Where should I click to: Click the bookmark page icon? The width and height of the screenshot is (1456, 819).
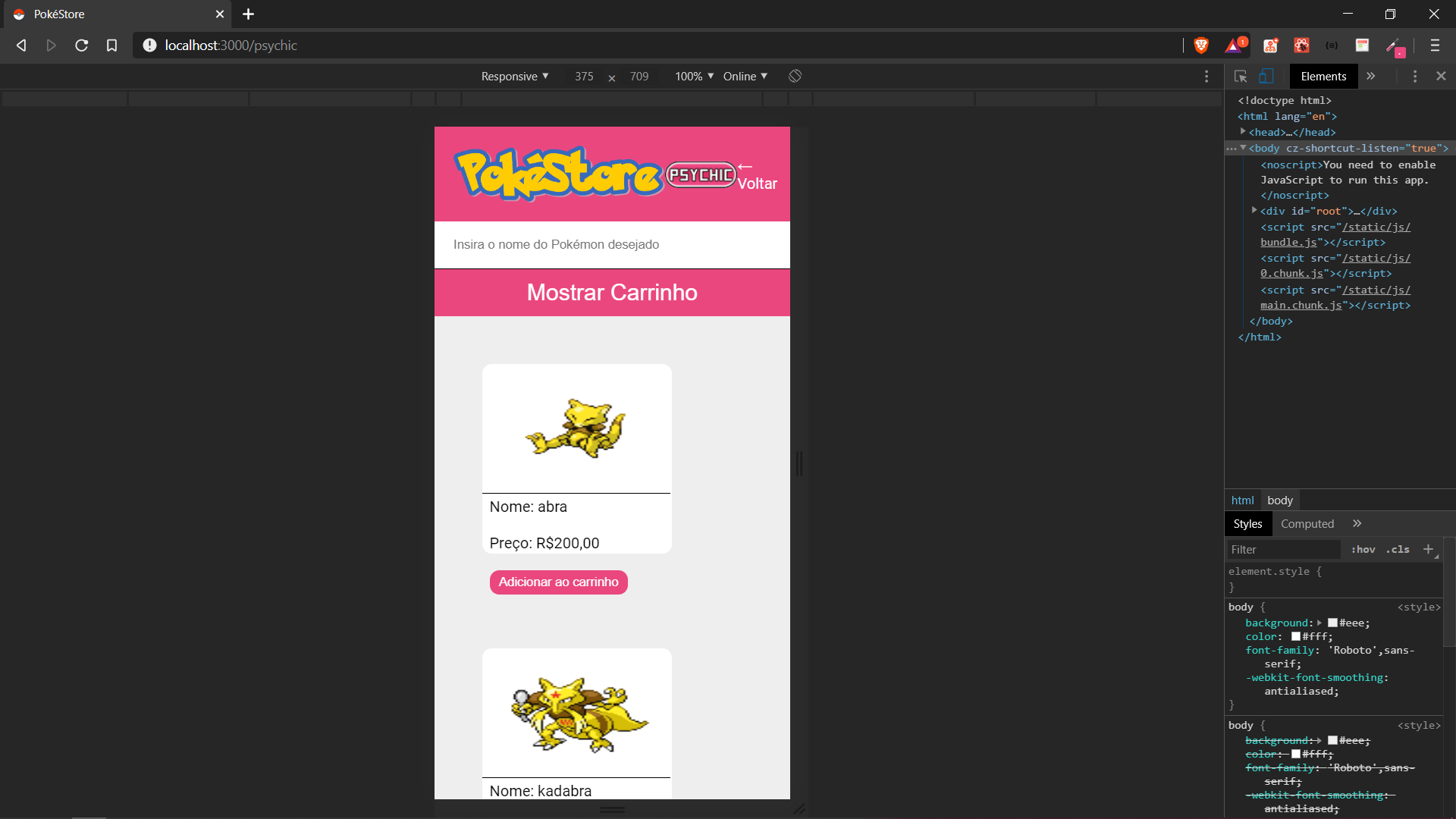[111, 45]
